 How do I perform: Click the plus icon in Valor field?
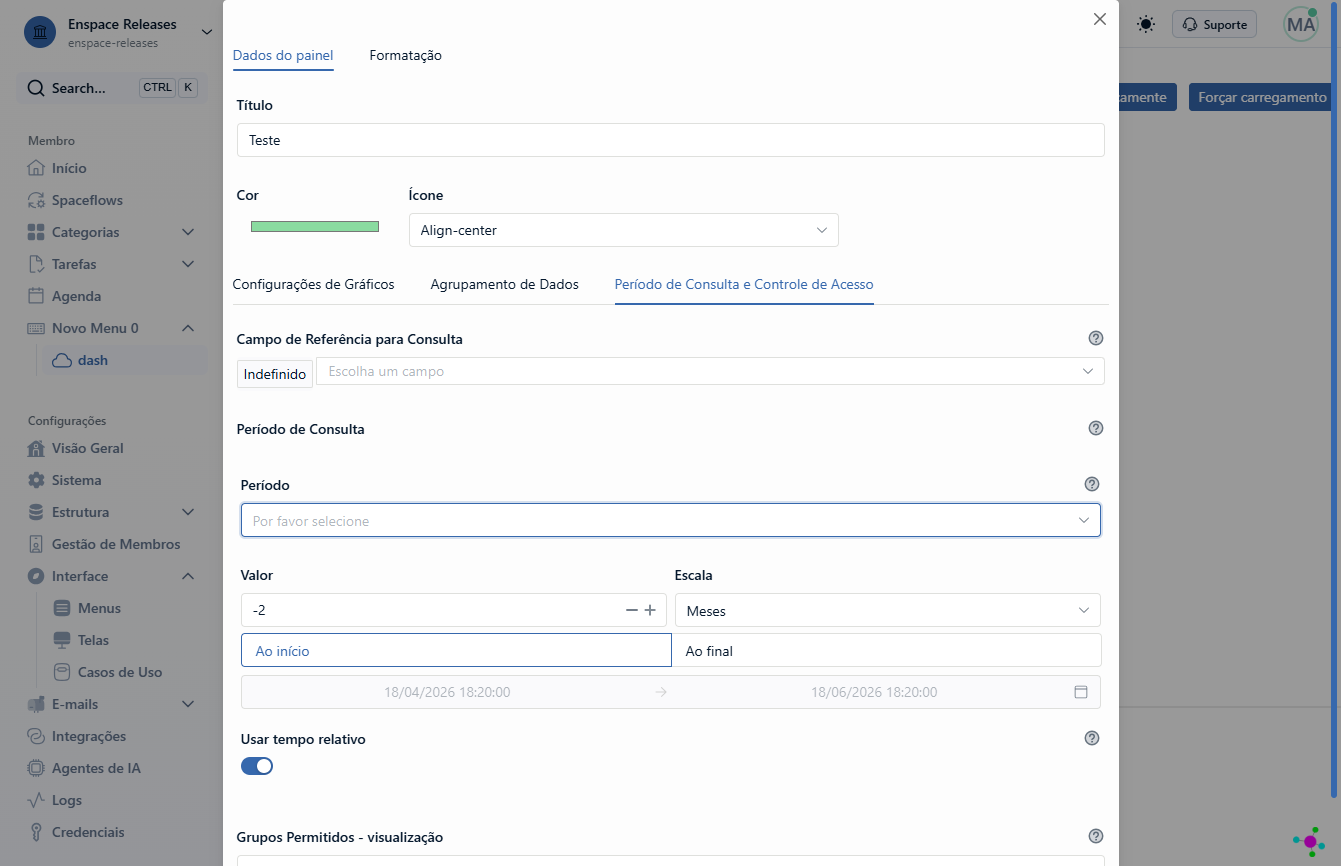click(650, 610)
